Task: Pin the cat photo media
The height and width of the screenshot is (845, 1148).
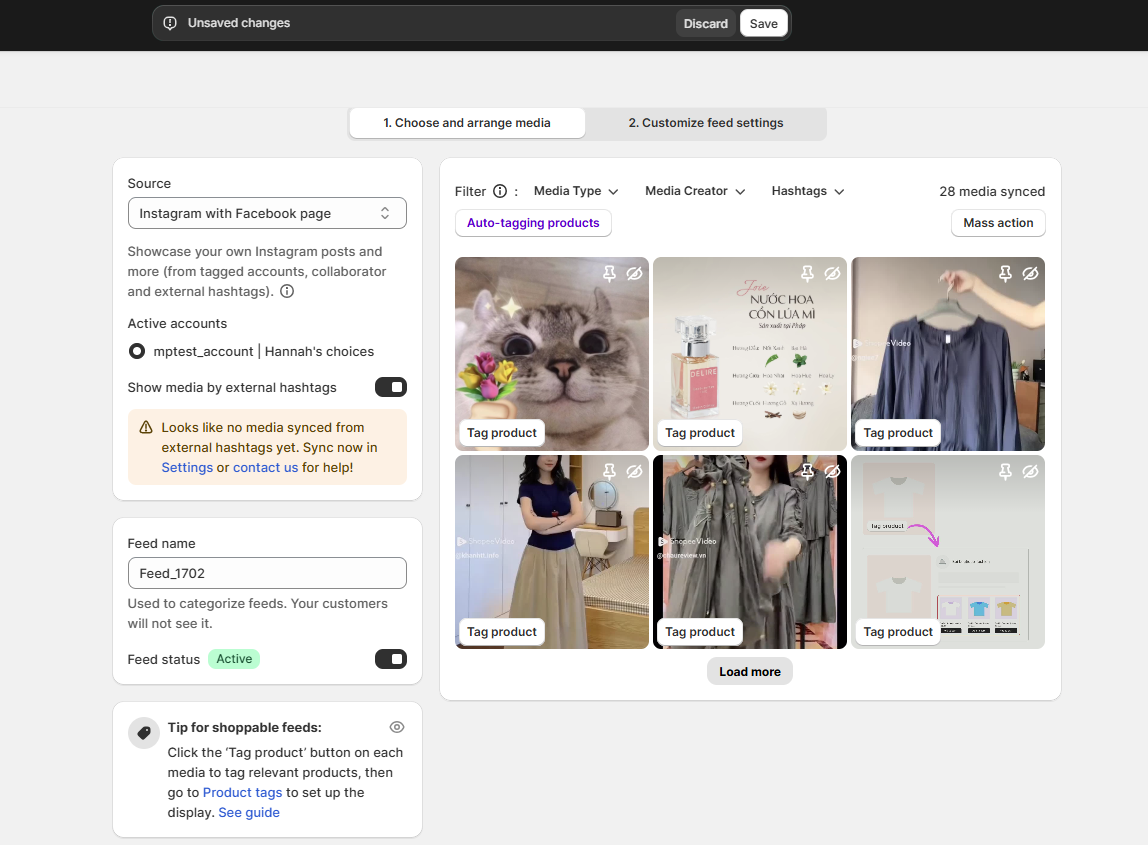Action: click(610, 273)
